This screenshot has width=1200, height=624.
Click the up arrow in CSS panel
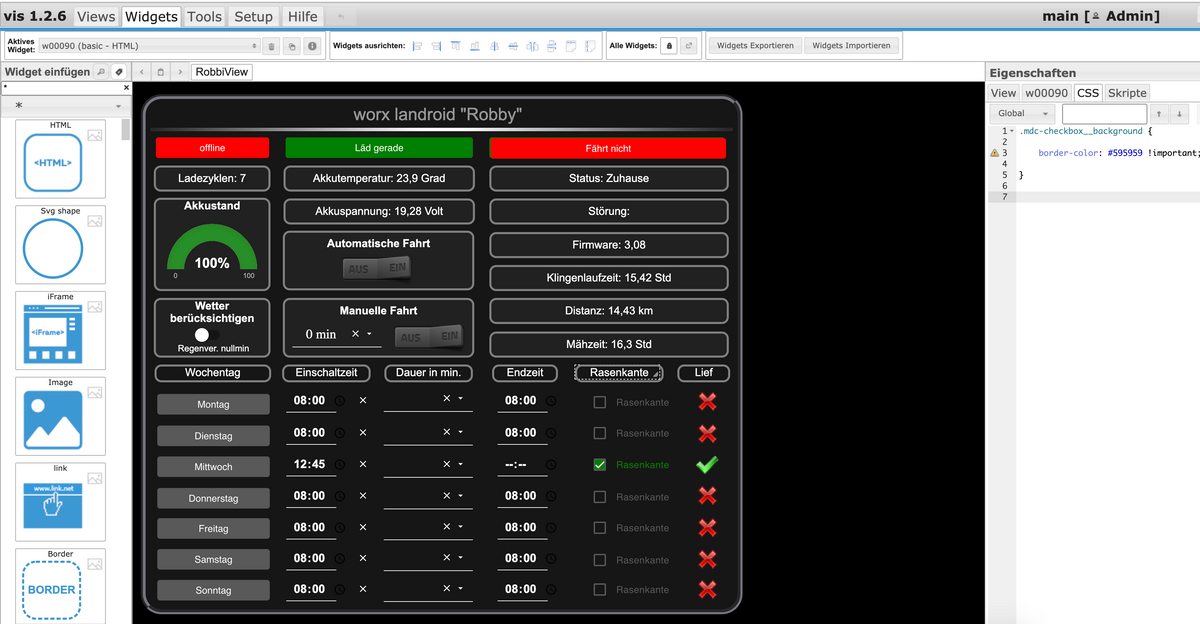pyautogui.click(x=1160, y=114)
